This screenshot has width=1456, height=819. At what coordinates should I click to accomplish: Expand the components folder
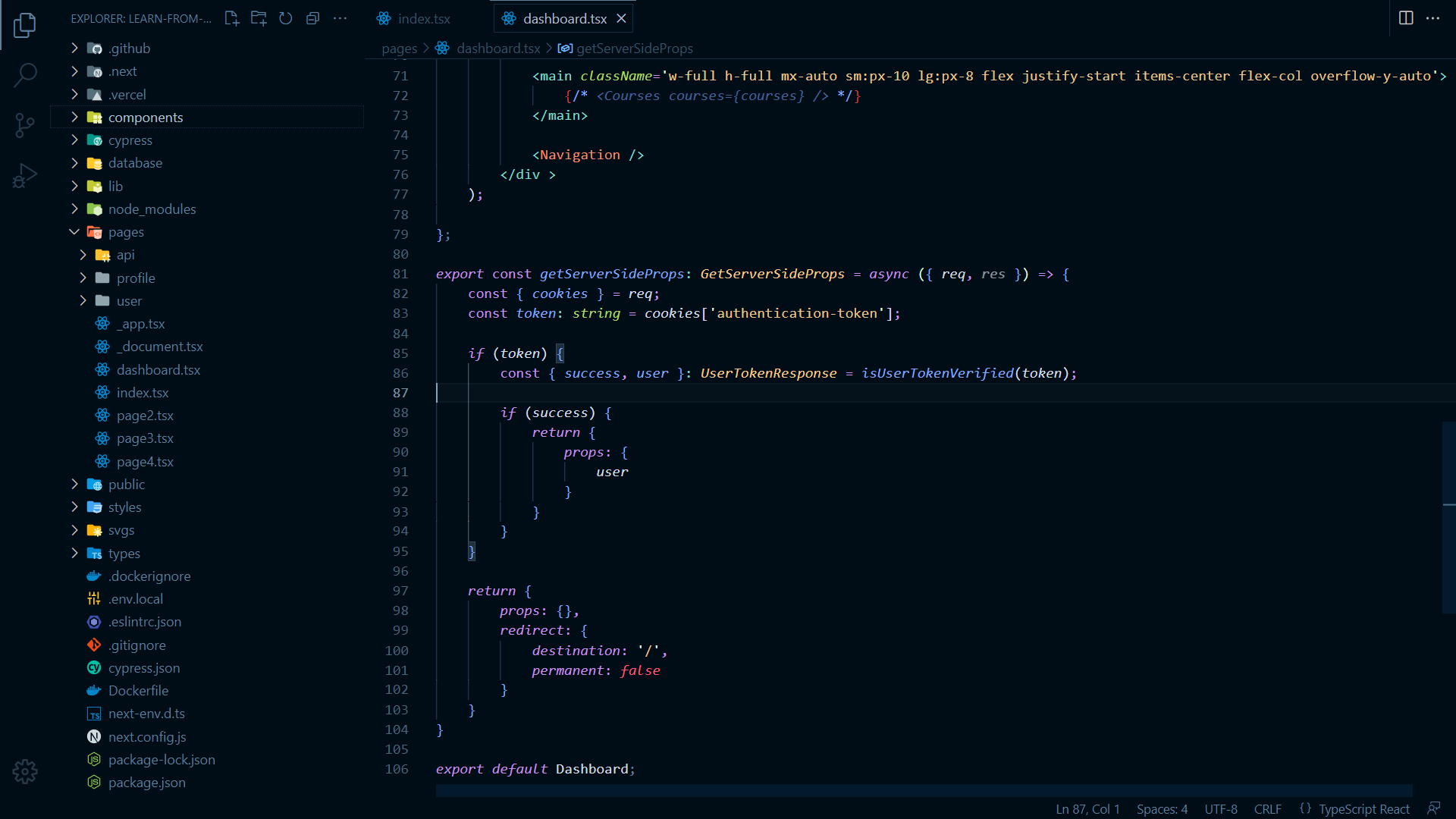pos(207,118)
